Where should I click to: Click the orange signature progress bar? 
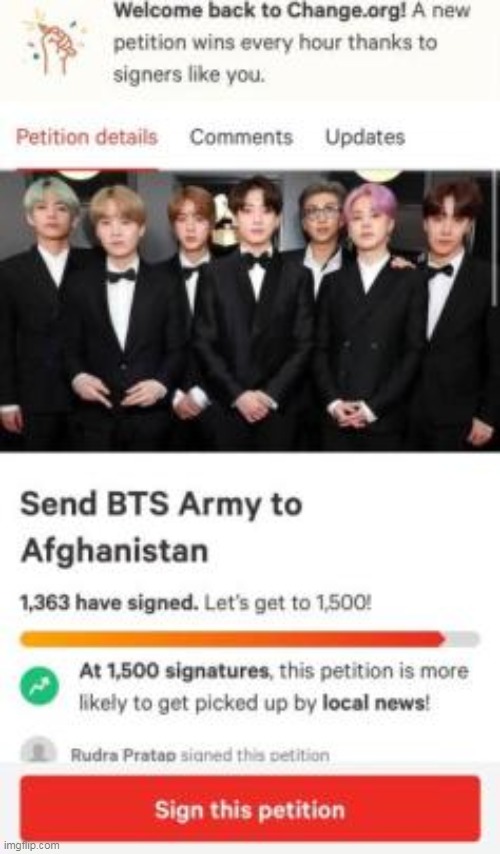pos(233,639)
